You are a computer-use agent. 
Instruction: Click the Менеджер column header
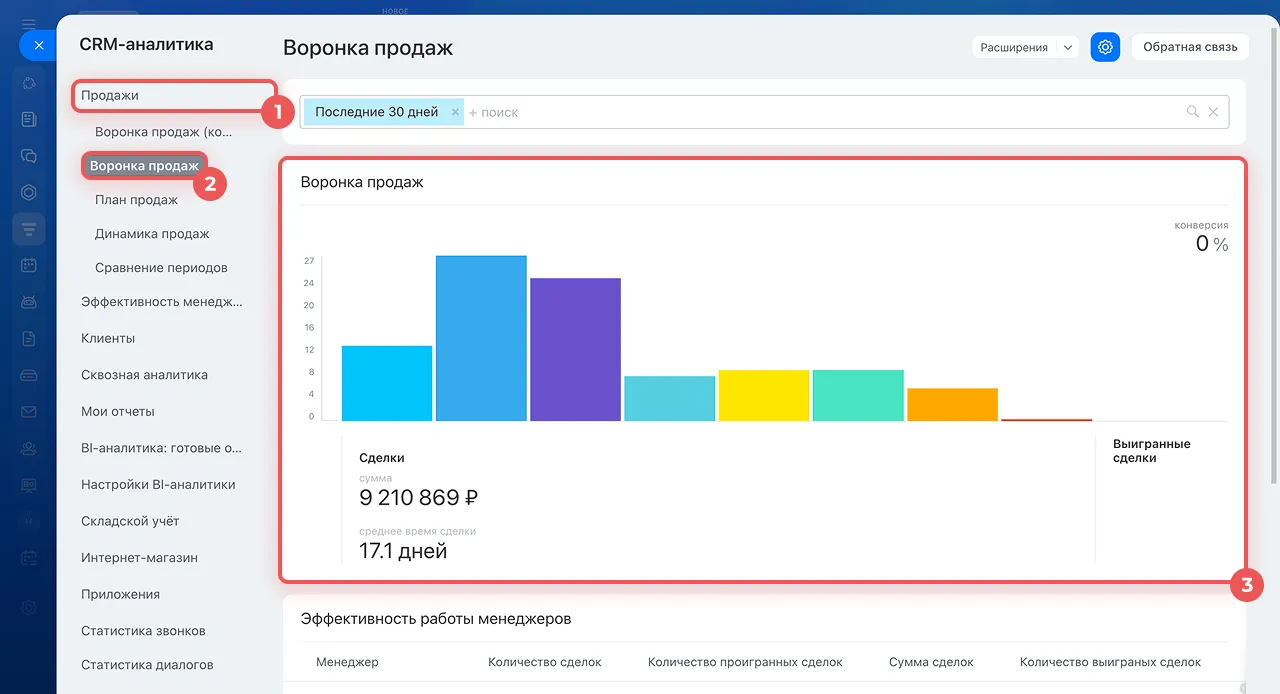coord(347,662)
